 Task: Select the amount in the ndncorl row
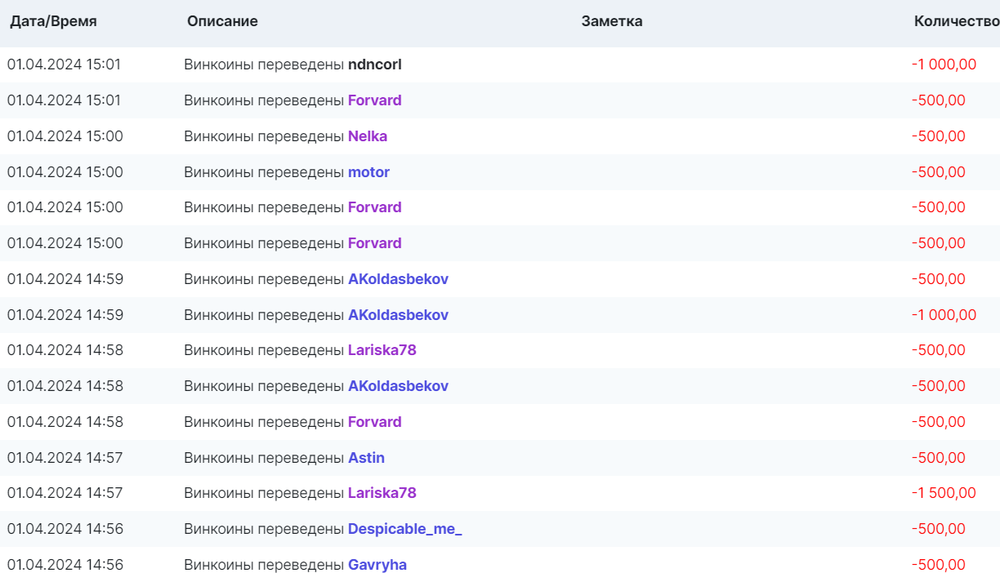click(943, 65)
